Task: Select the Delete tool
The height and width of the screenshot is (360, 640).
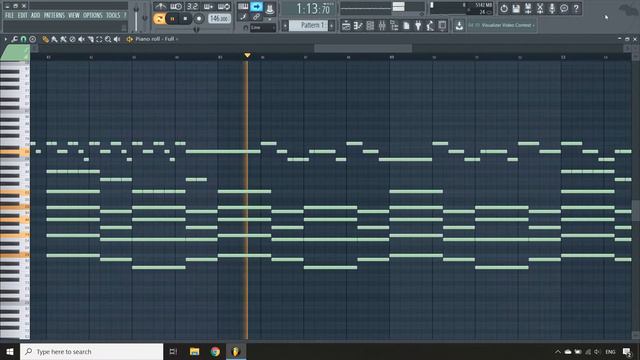Action: click(72, 39)
